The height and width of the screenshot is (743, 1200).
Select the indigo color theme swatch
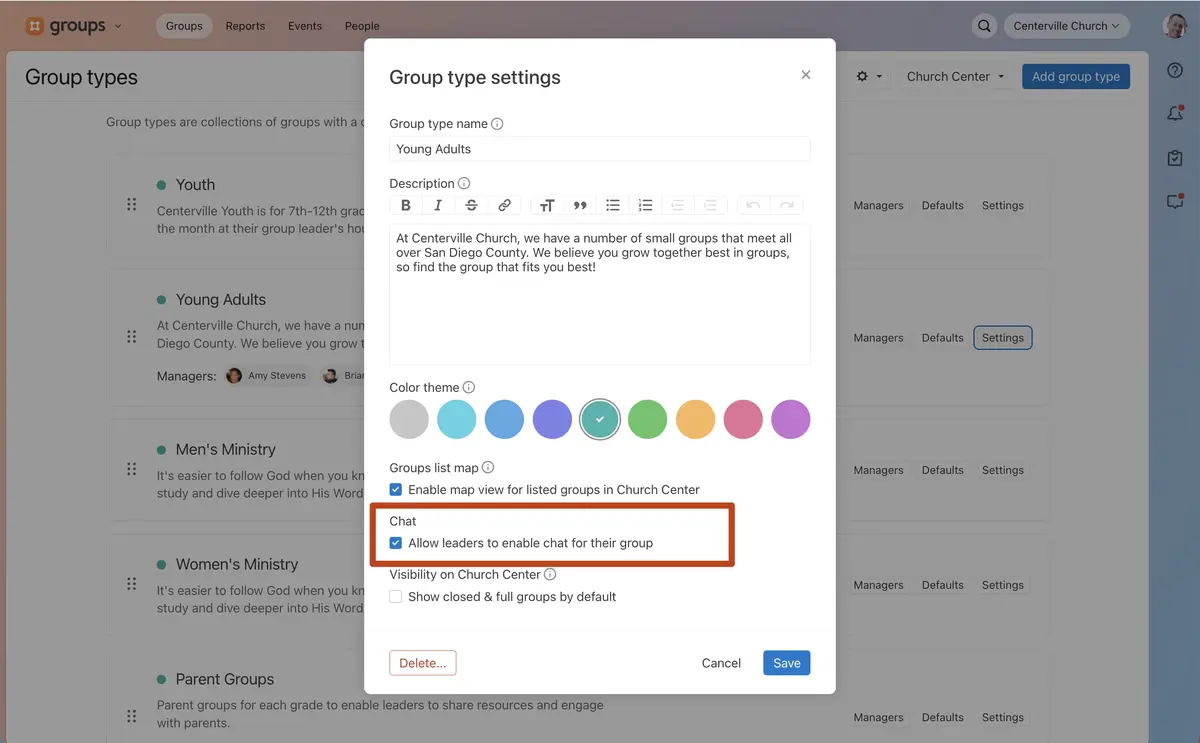[552, 420]
